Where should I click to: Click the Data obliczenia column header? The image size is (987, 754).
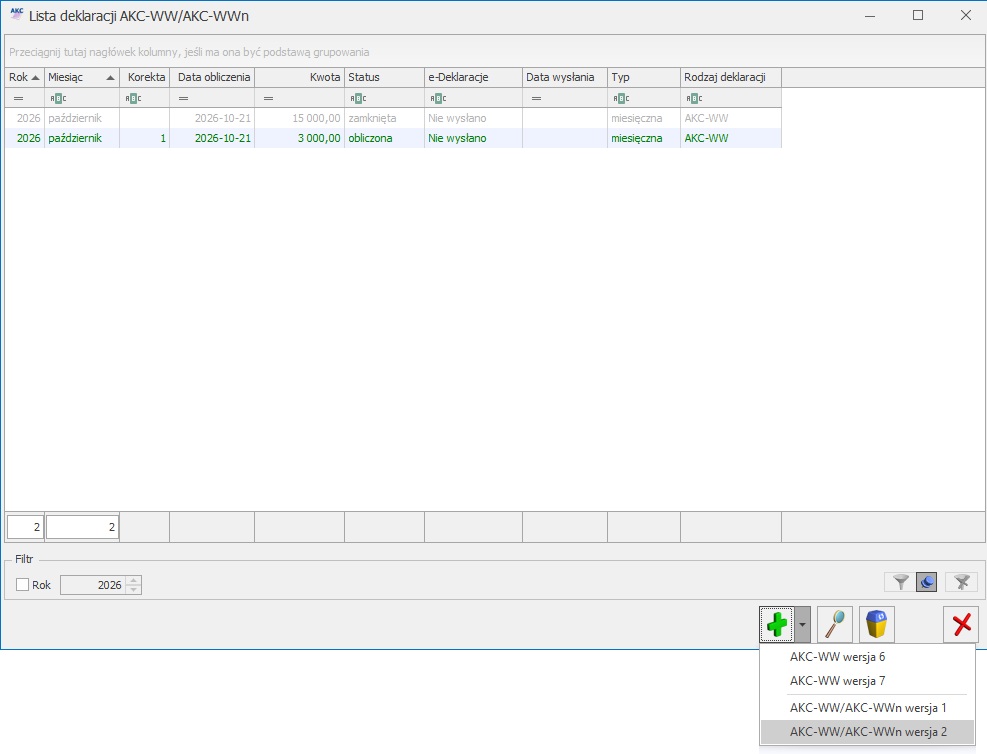point(212,77)
